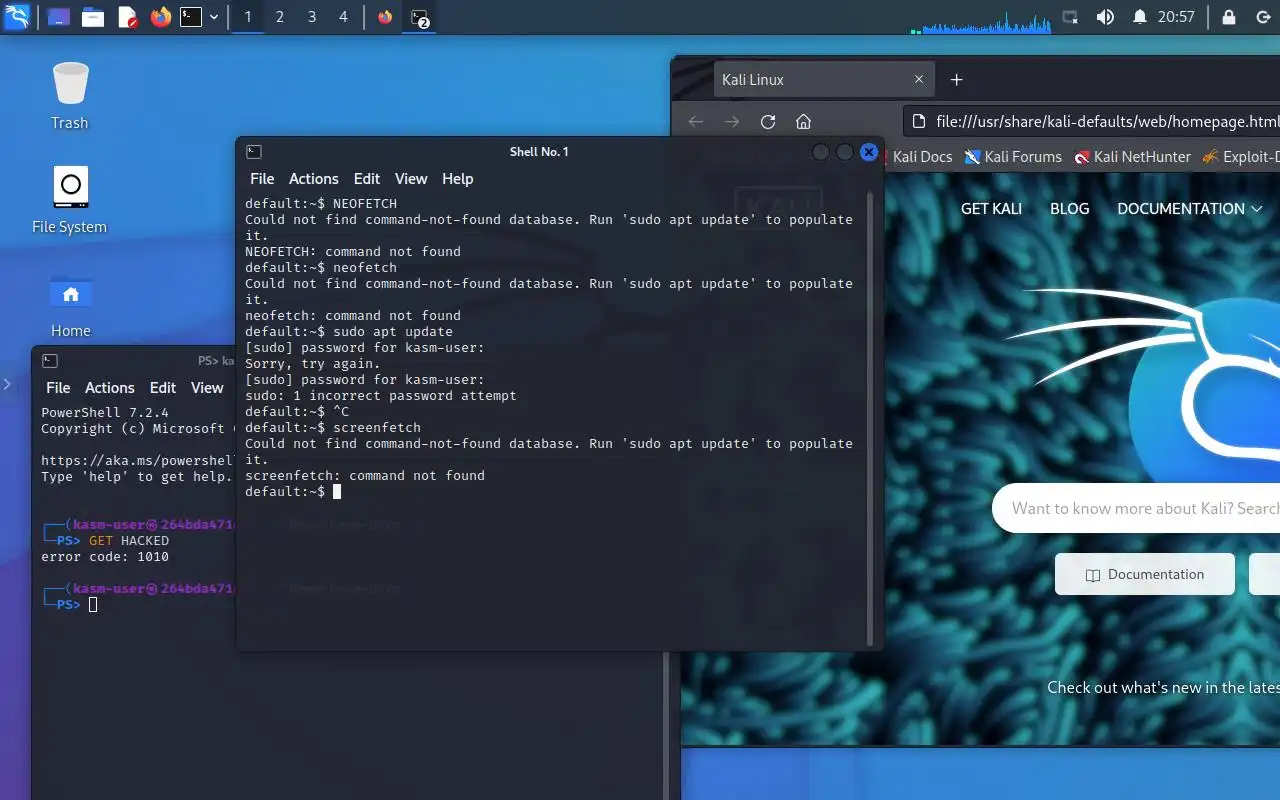Click the Shell No. 1 vertical scrollbar
1280x800 pixels.
point(870,420)
